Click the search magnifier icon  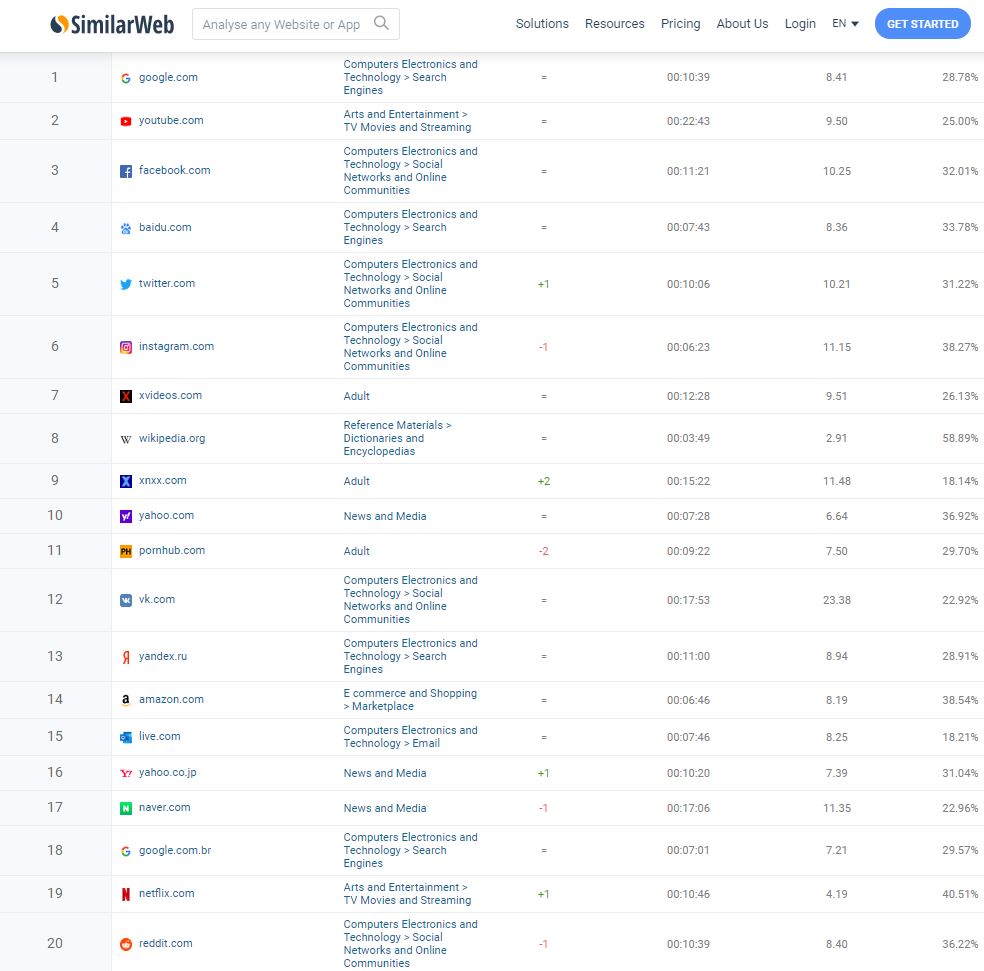(381, 23)
